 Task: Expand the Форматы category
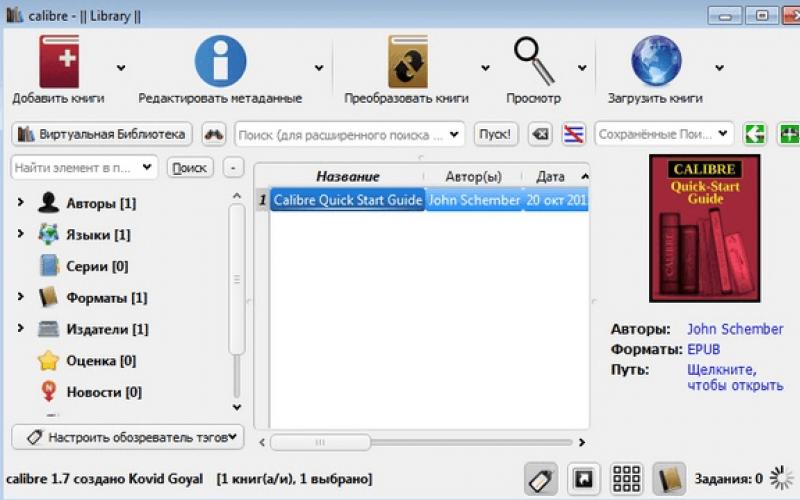[20, 298]
